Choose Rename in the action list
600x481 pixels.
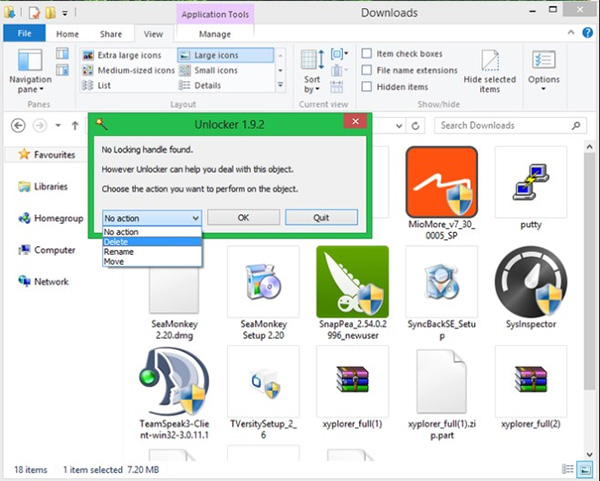tap(152, 252)
